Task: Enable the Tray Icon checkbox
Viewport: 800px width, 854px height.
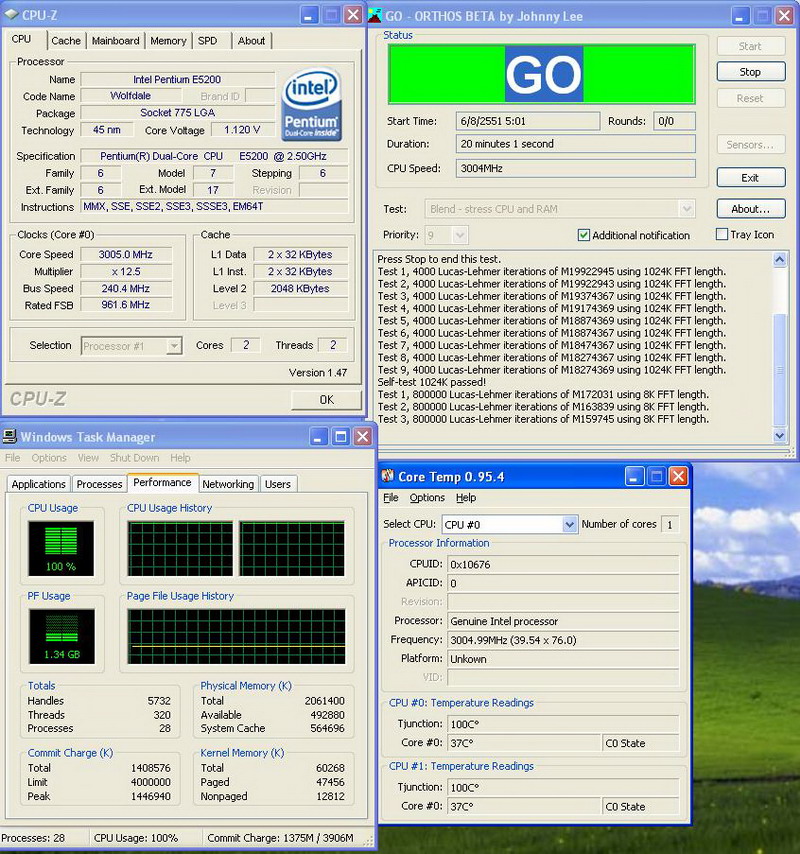Action: 722,235
